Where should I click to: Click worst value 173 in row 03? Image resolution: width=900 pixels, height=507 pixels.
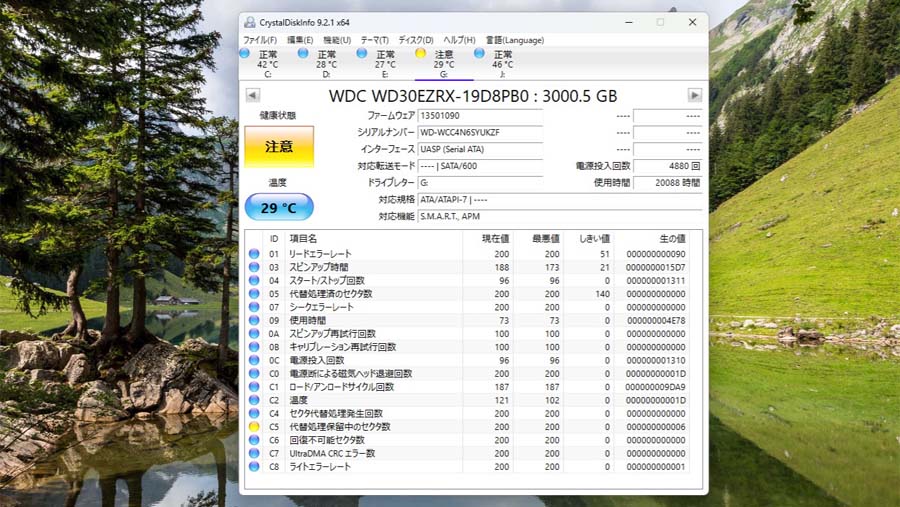click(x=552, y=267)
